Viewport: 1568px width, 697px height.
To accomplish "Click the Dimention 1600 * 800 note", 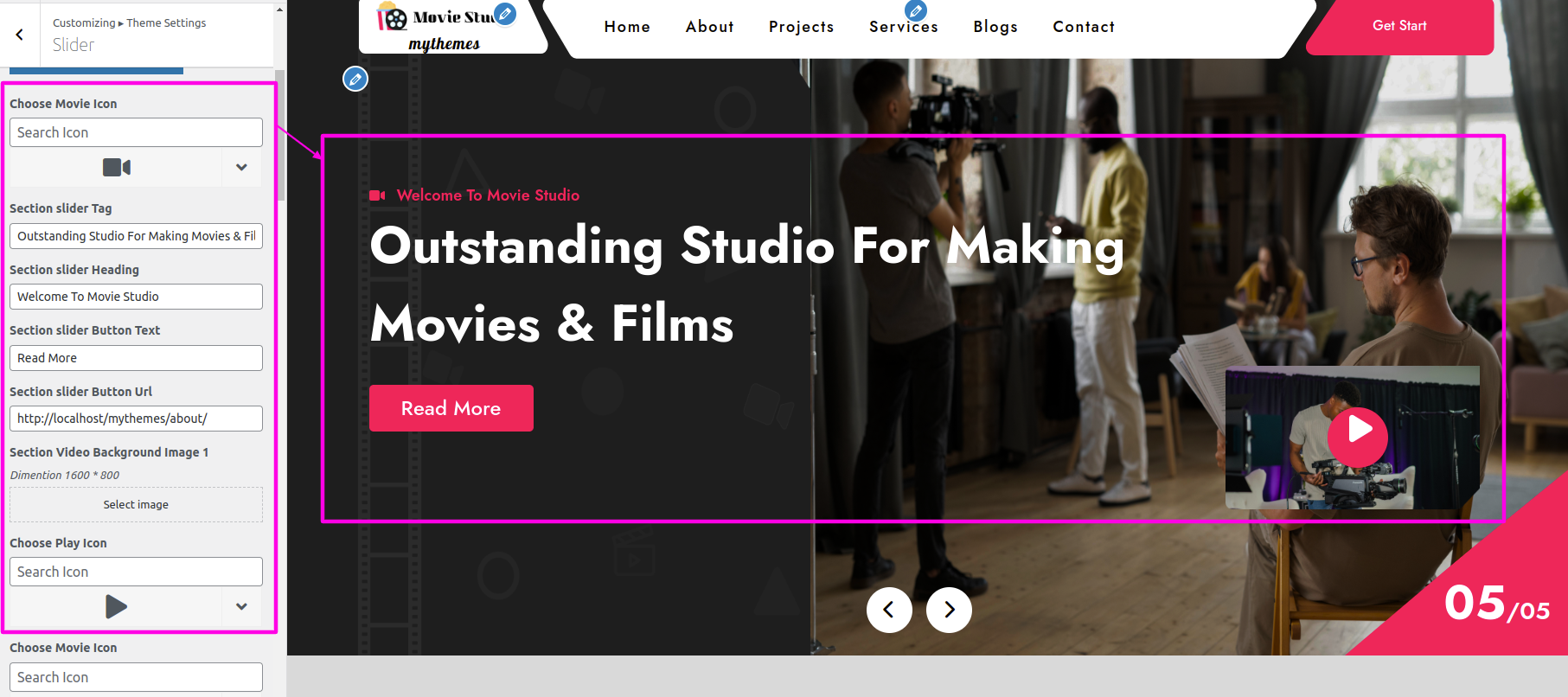I will [x=65, y=475].
